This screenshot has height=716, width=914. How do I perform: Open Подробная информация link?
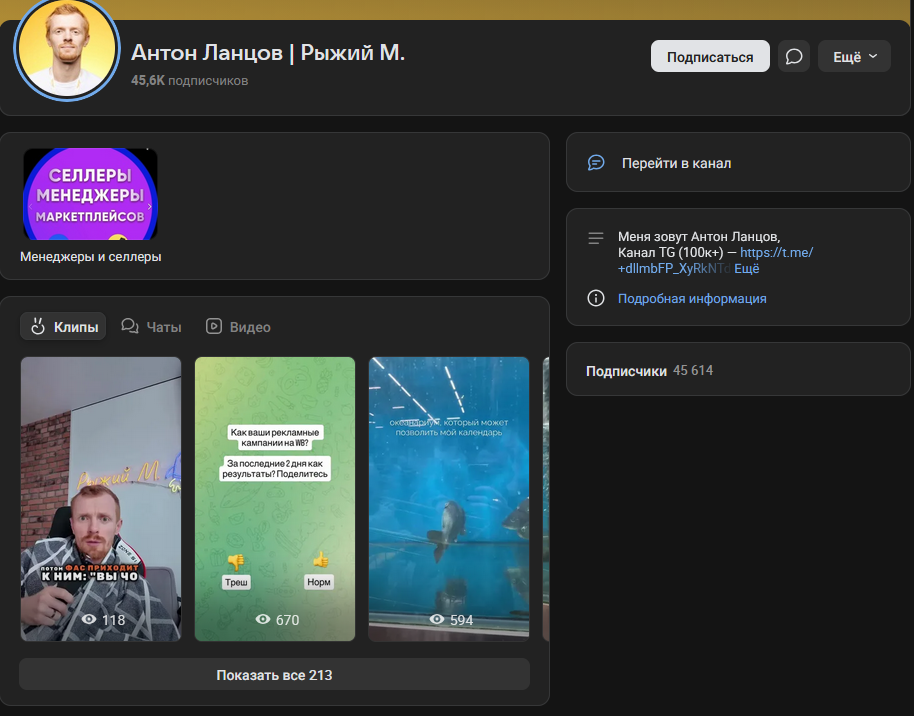692,299
